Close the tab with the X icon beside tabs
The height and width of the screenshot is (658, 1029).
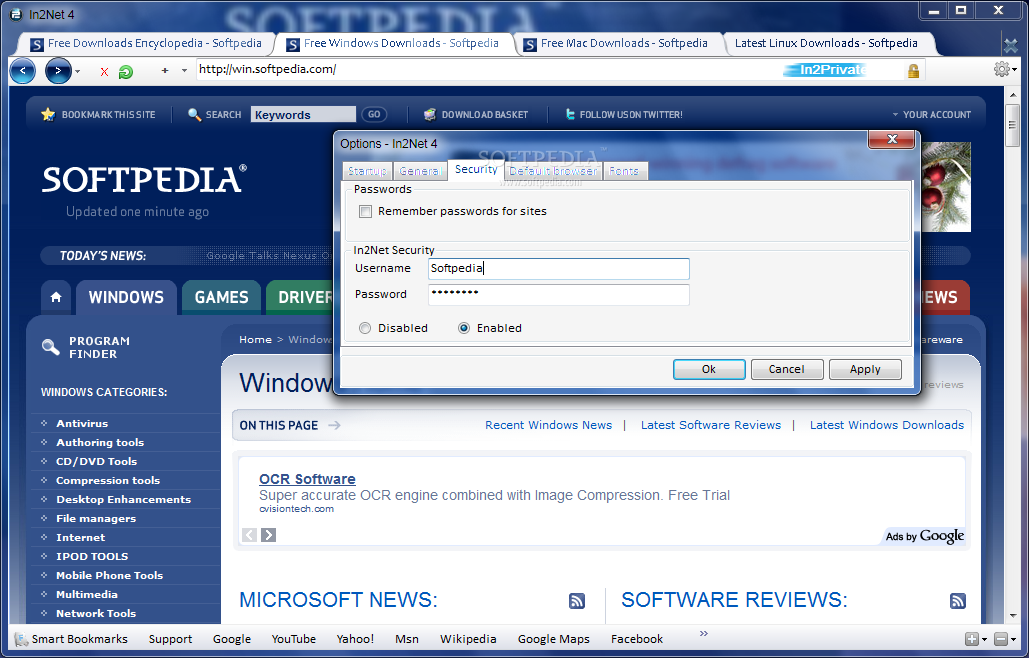[1011, 45]
